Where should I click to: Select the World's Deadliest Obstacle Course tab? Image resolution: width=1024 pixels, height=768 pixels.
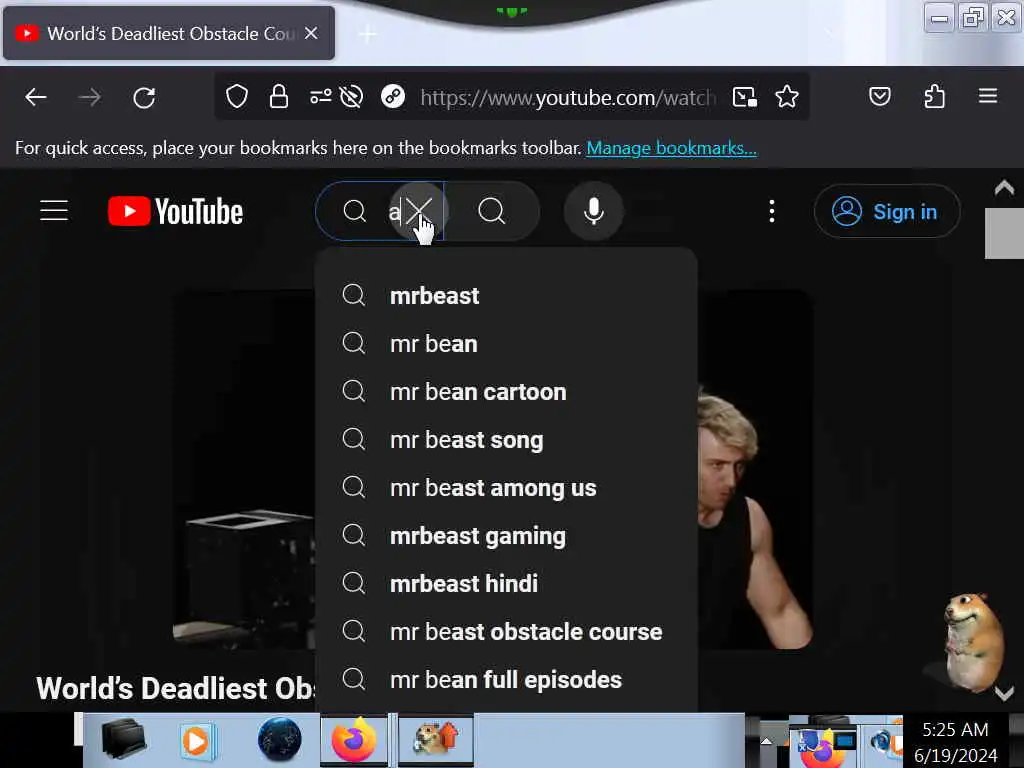[x=169, y=33]
